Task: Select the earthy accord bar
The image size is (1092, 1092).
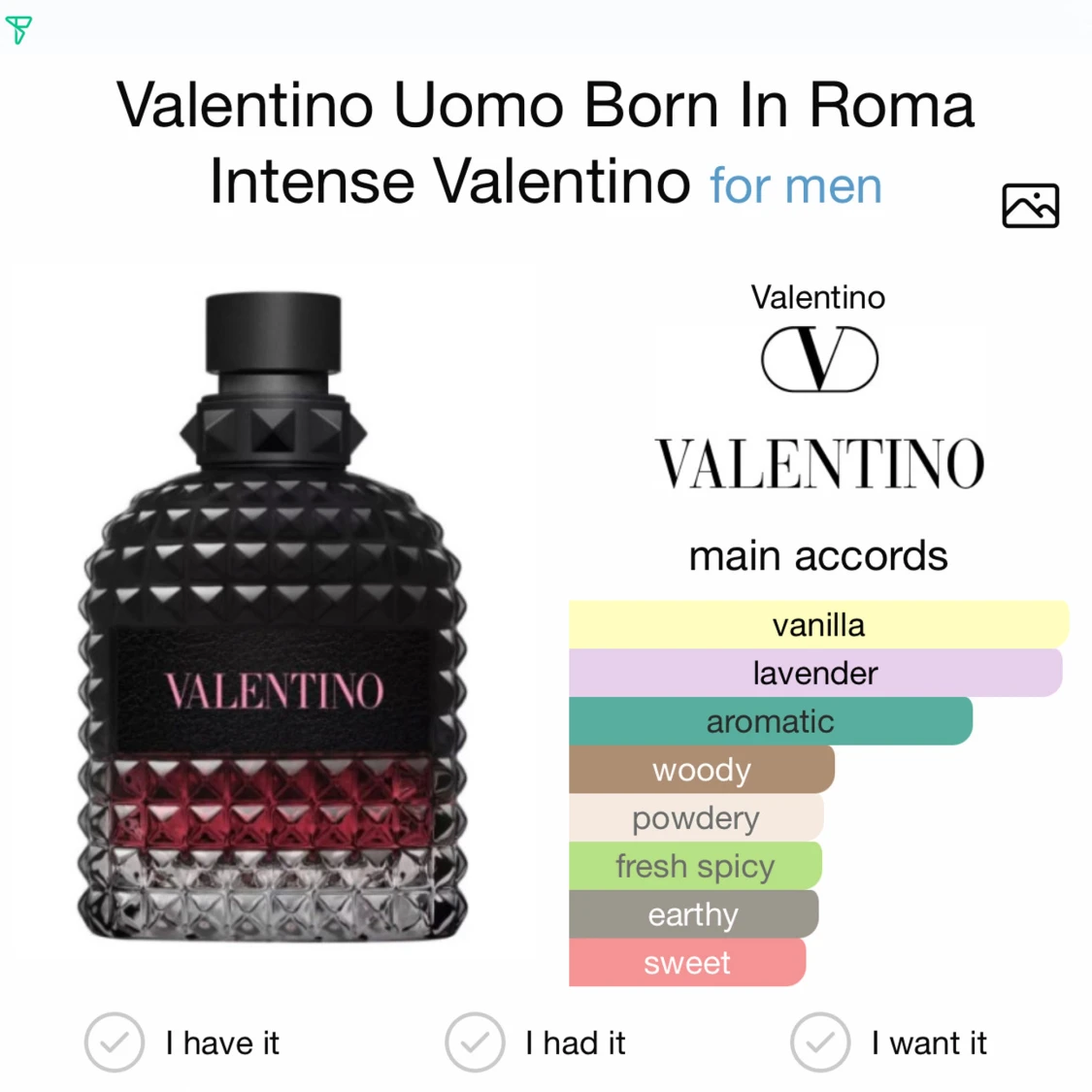Action: [x=693, y=913]
